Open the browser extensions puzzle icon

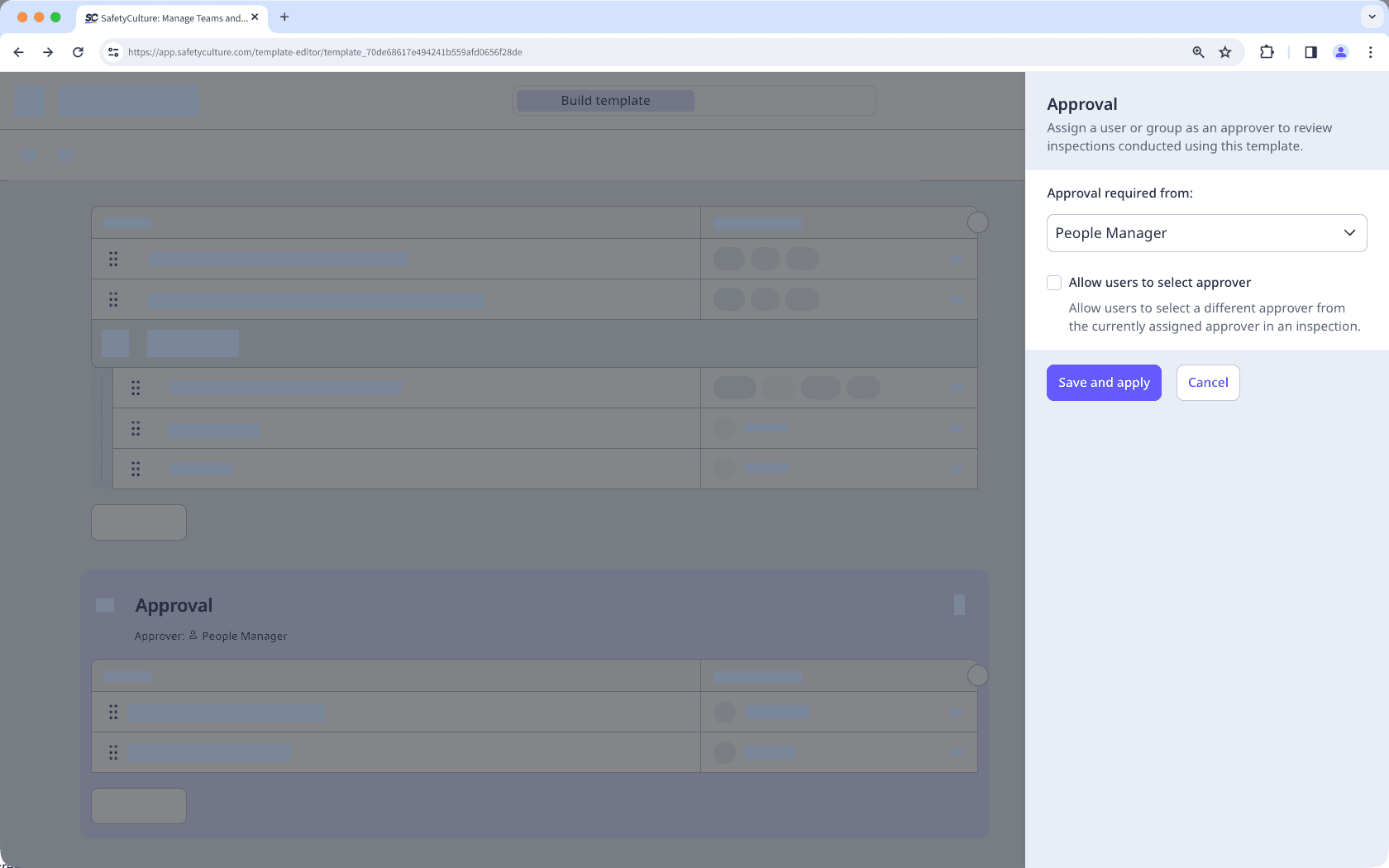(x=1266, y=51)
